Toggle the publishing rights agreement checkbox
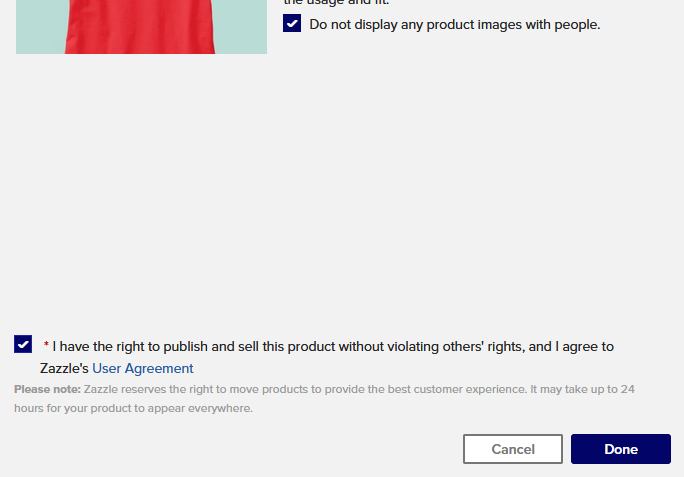This screenshot has width=684, height=477. coord(23,344)
